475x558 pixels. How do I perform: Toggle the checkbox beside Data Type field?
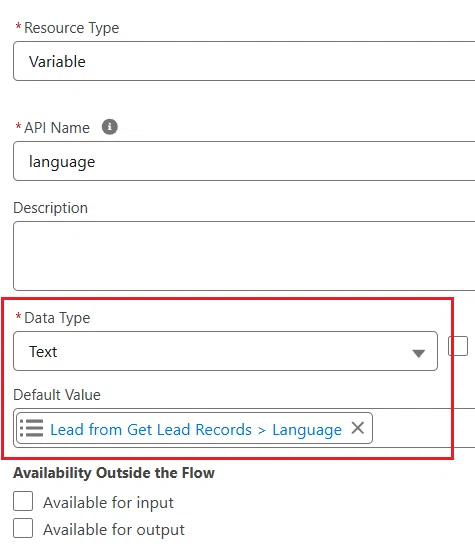(458, 346)
